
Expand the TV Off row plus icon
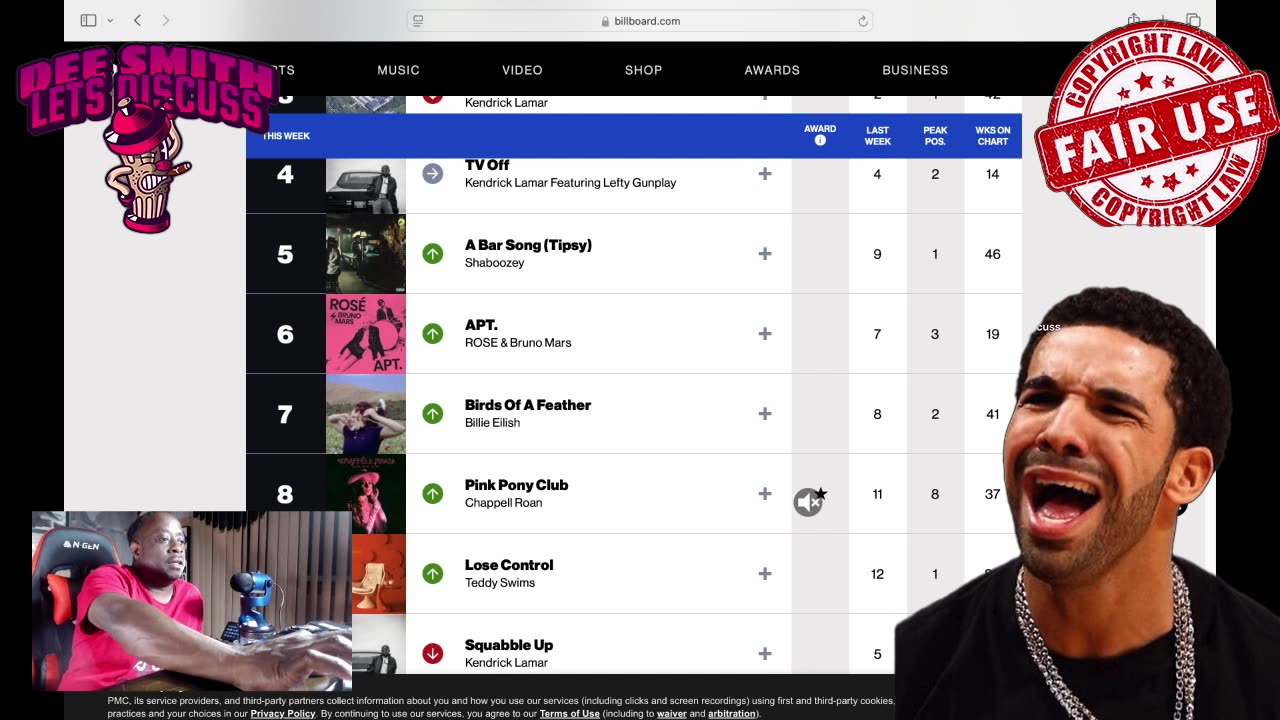(765, 174)
